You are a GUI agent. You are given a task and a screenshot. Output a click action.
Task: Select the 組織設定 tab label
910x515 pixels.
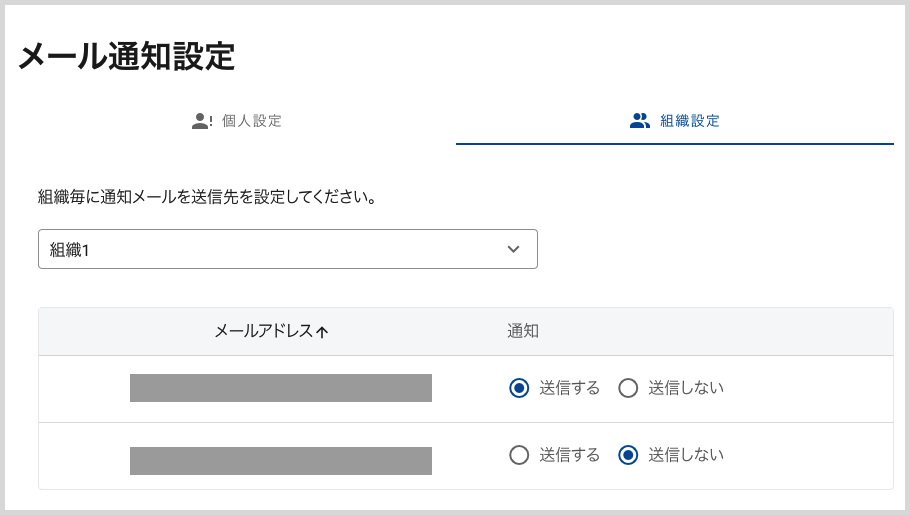coord(690,121)
